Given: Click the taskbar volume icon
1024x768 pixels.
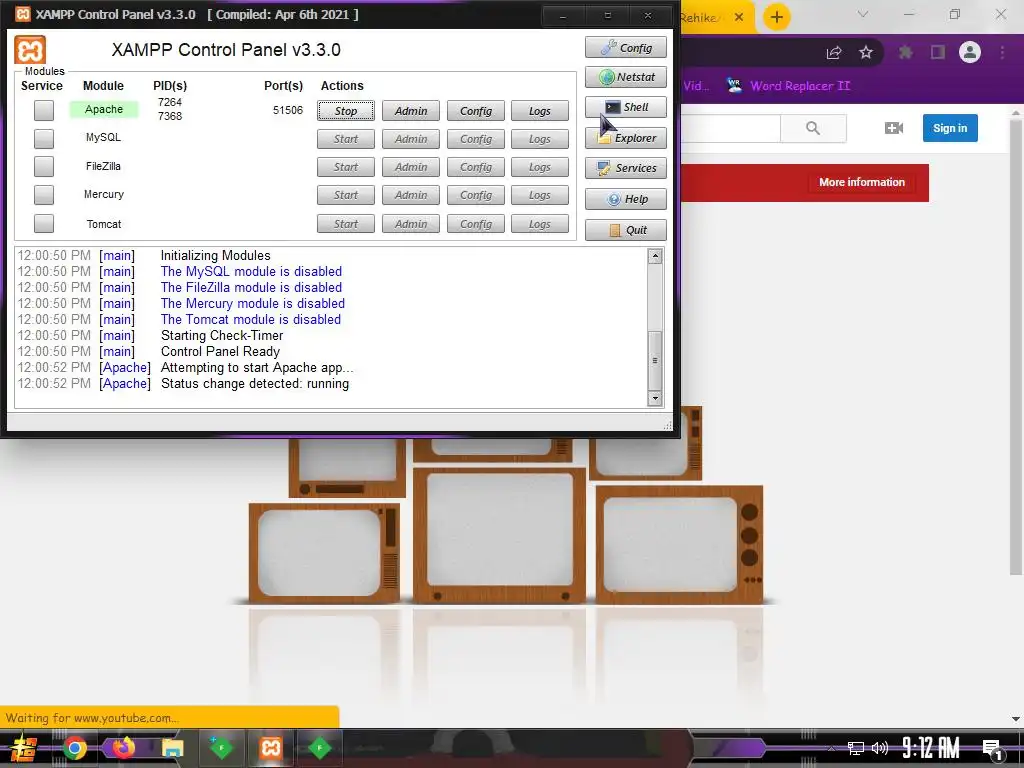Looking at the screenshot, I should pos(880,748).
